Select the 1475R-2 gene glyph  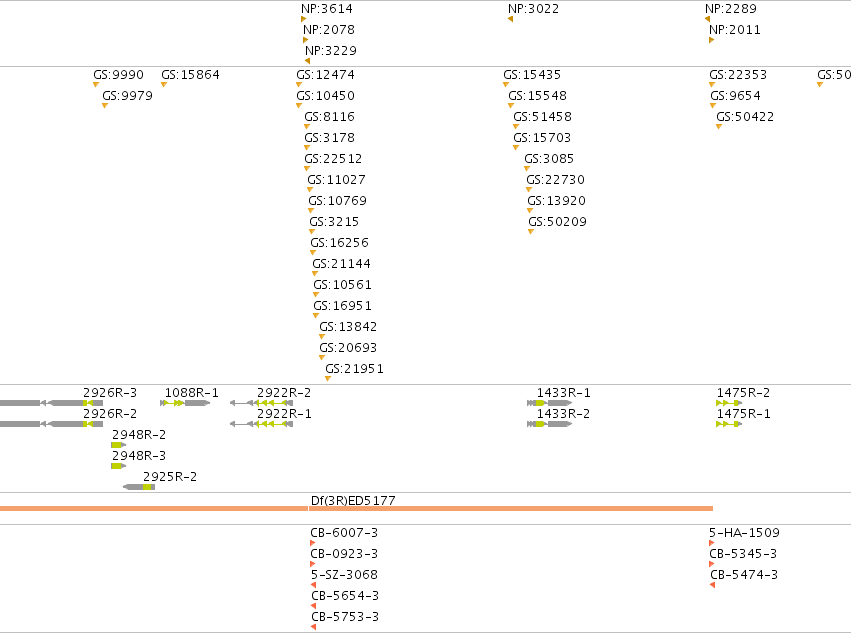pos(729,403)
